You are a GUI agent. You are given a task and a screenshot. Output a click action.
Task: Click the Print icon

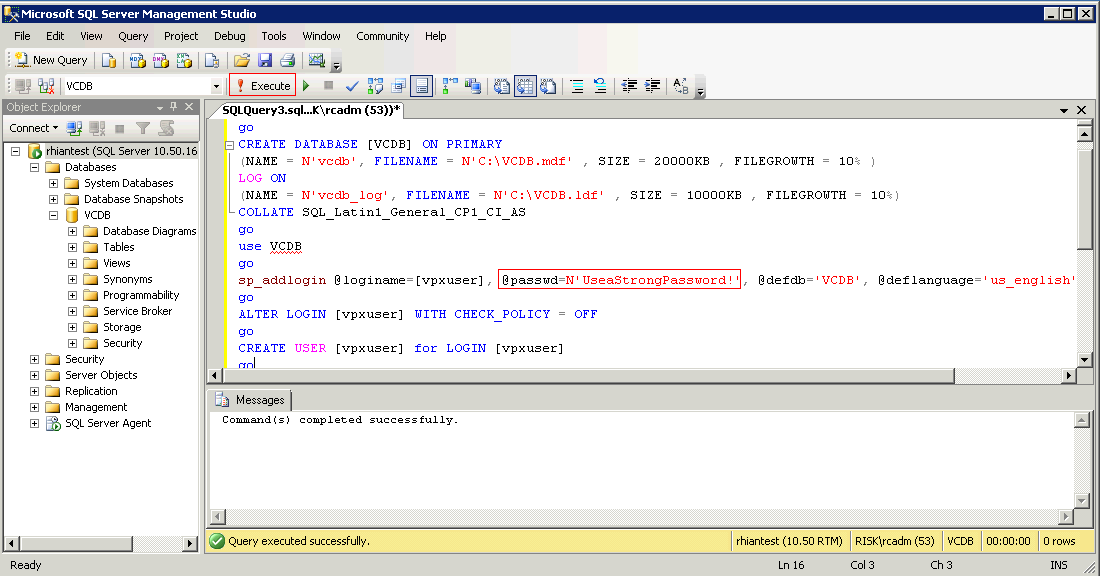287,60
